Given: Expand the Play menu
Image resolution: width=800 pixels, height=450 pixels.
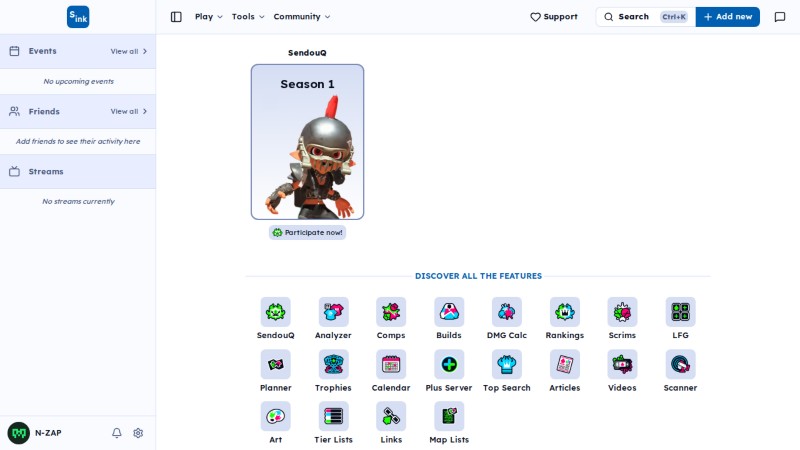Looking at the screenshot, I should [x=209, y=17].
